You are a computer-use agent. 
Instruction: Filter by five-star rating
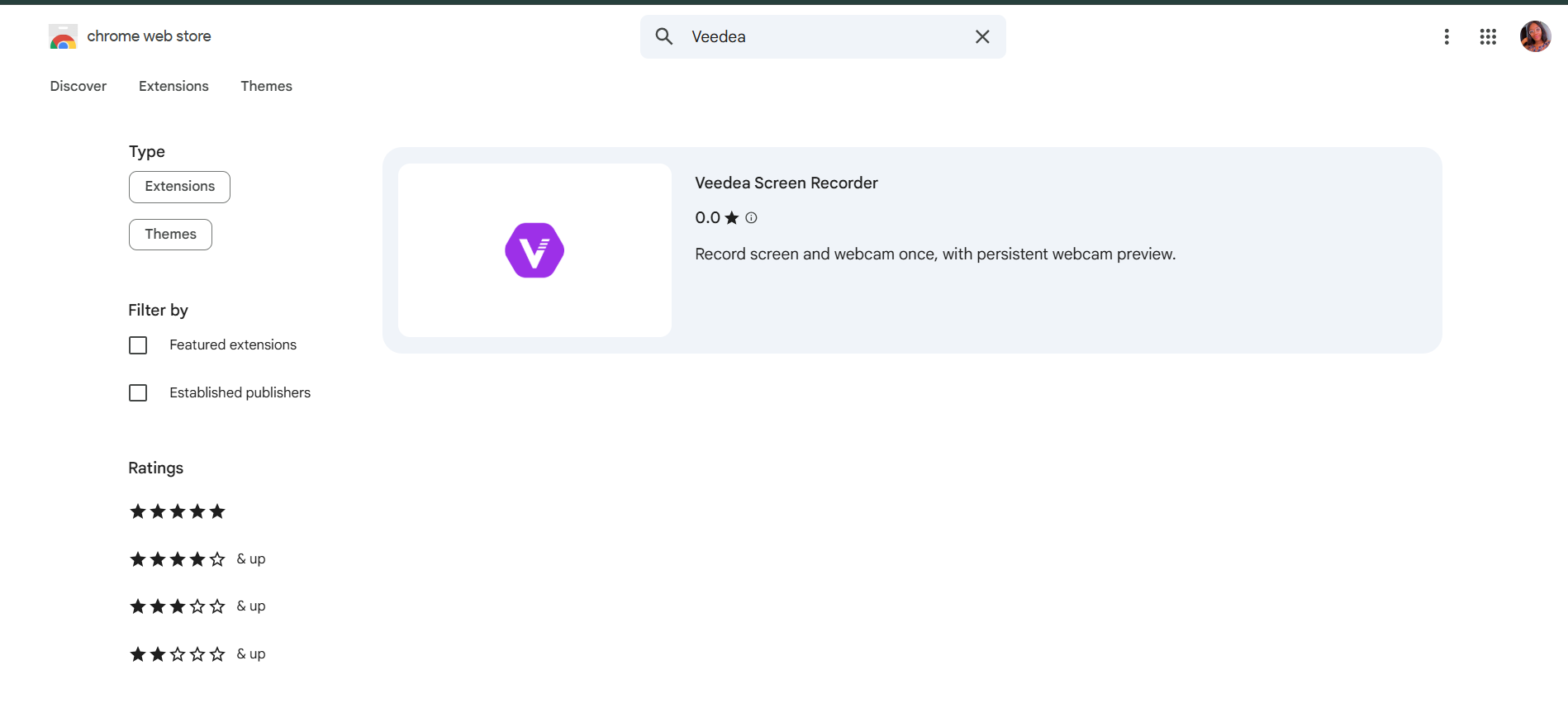(178, 511)
